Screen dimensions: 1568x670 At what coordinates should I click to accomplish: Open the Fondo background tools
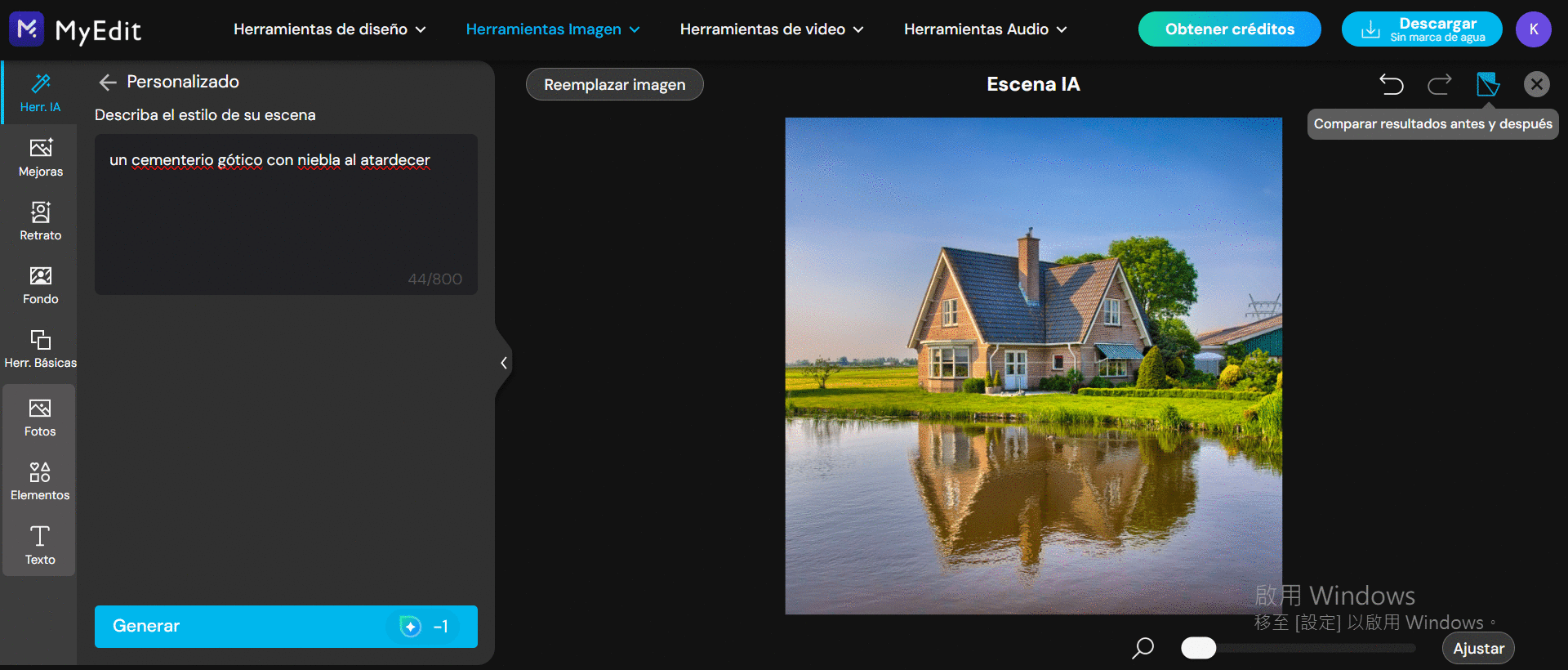tap(40, 285)
